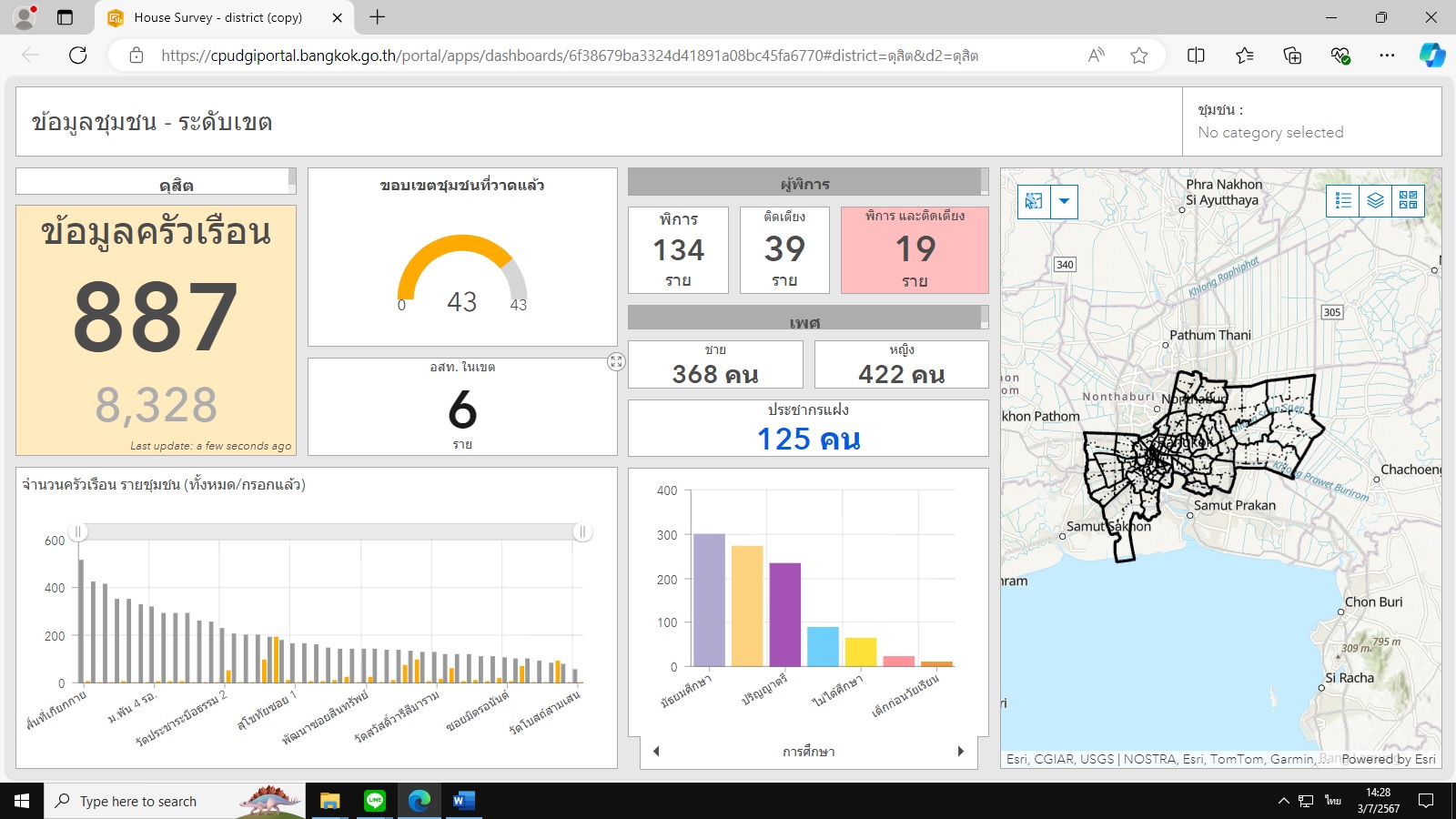Screen dimensions: 1456x819
Task: Go to previous chart before การศึกษา
Action: pyautogui.click(x=656, y=752)
